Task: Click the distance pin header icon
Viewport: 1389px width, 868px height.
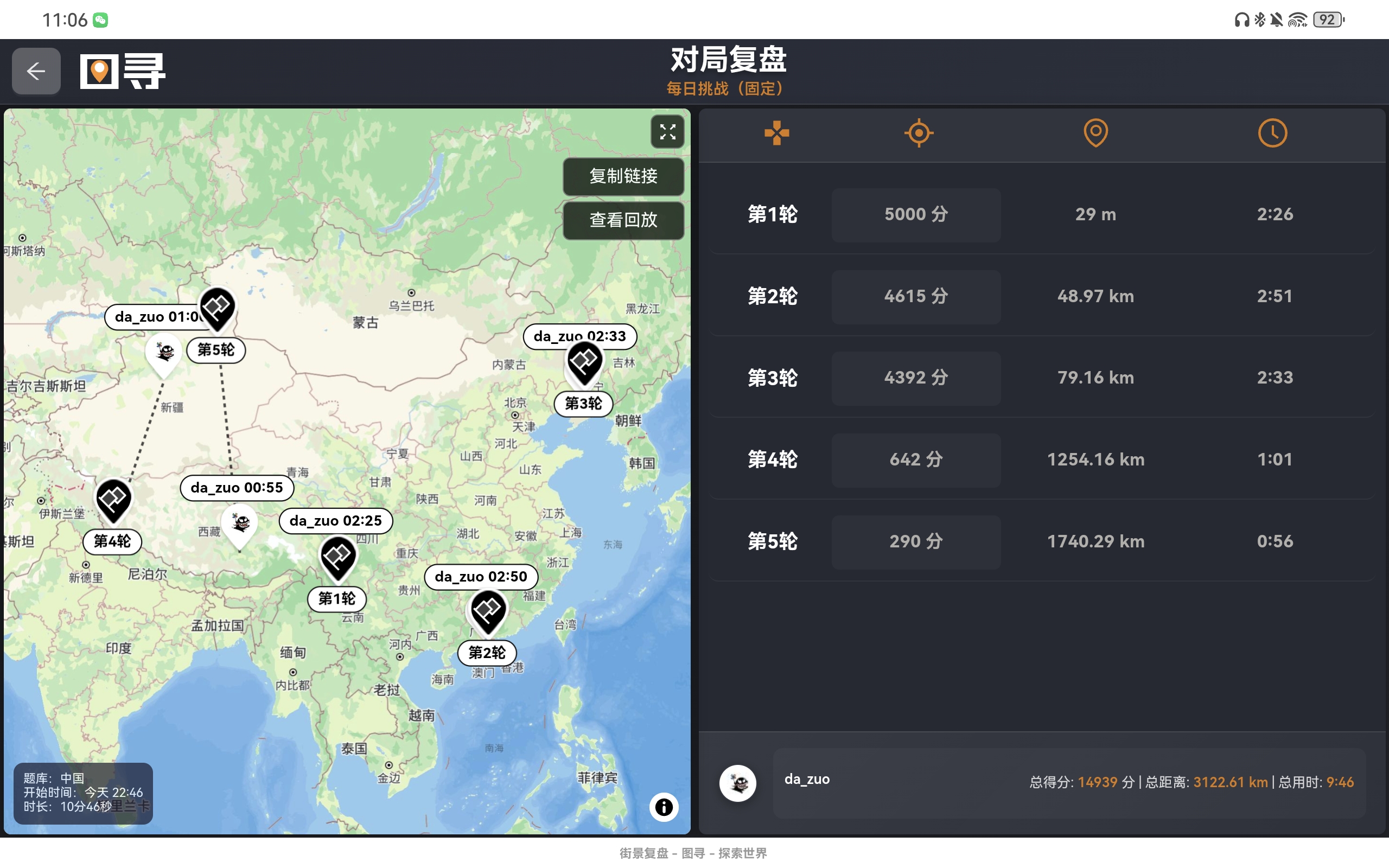Action: pos(1095,133)
